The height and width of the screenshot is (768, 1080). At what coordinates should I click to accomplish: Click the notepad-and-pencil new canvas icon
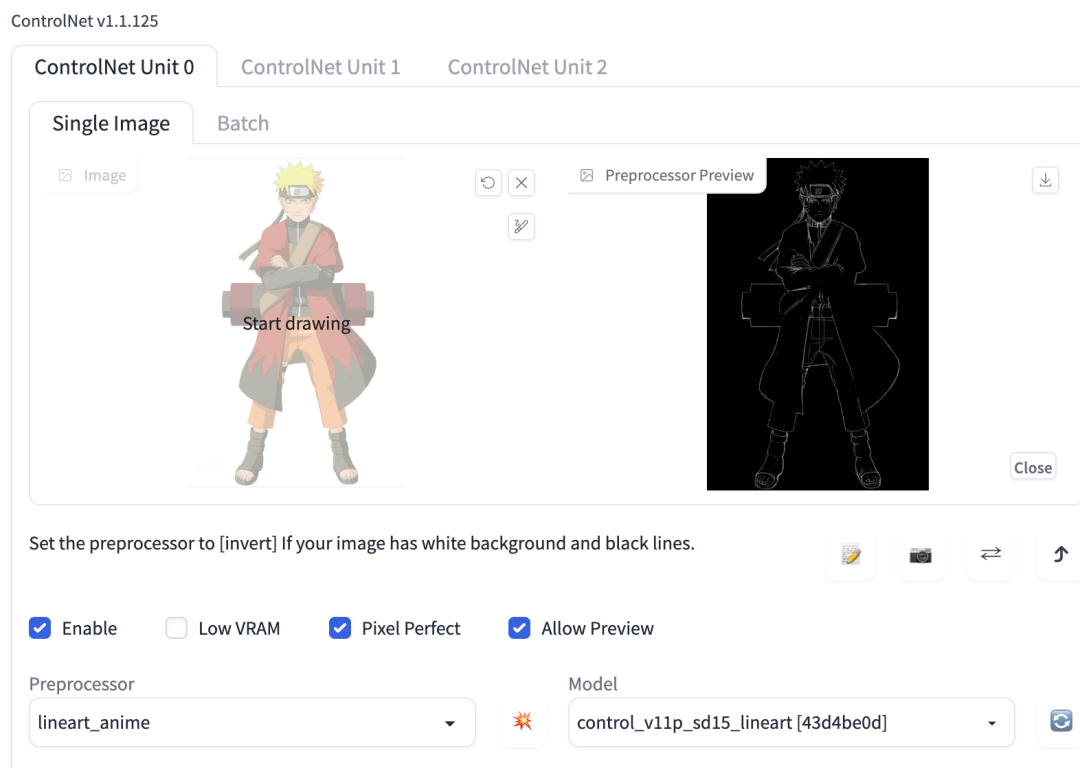[x=851, y=554]
